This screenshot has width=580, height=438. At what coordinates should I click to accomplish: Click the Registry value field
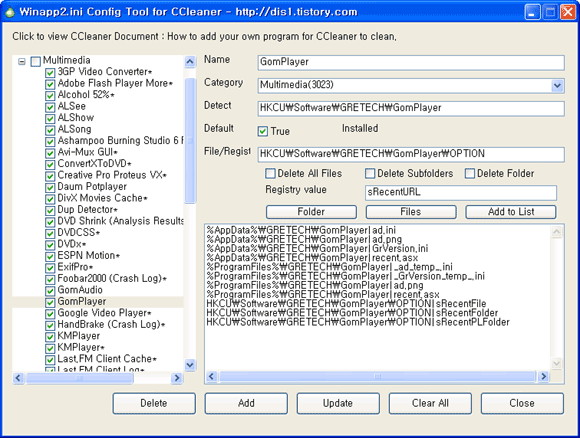pyautogui.click(x=461, y=193)
